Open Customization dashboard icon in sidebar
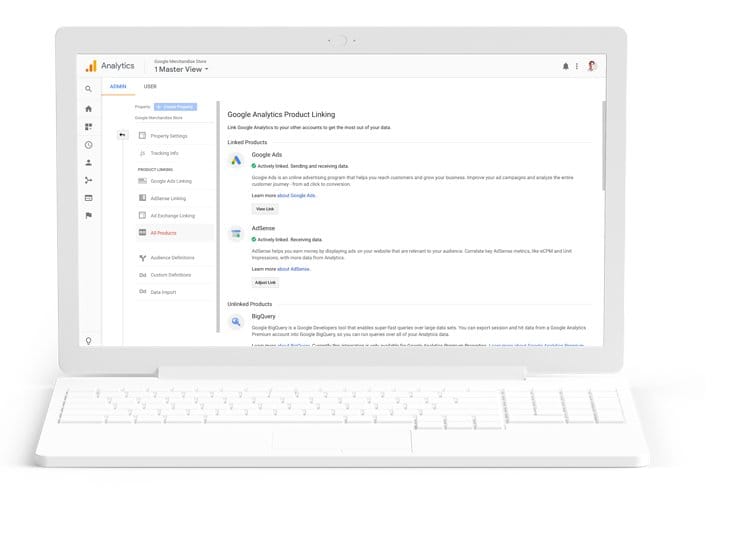The image size is (739, 548). [88, 127]
